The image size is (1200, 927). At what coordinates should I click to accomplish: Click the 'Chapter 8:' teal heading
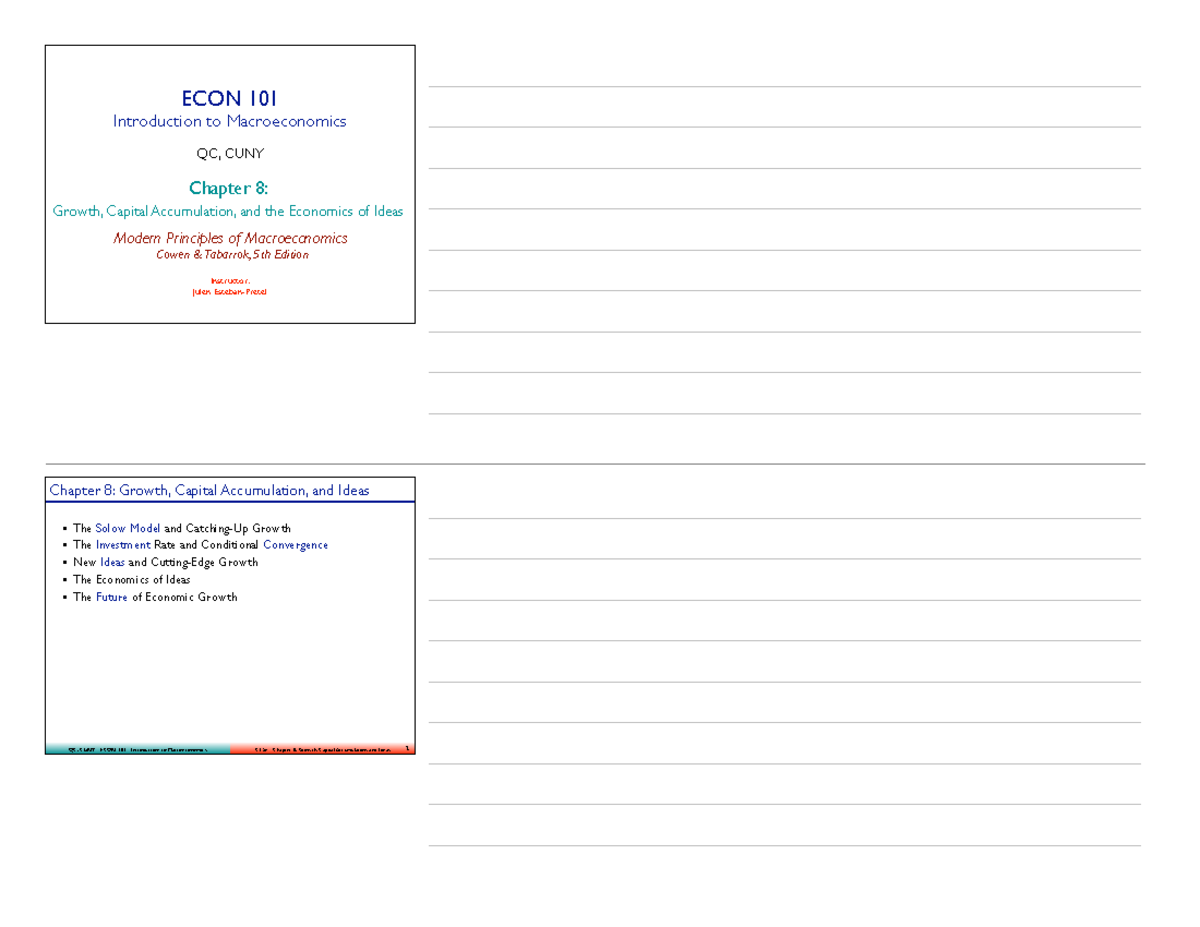[x=229, y=188]
